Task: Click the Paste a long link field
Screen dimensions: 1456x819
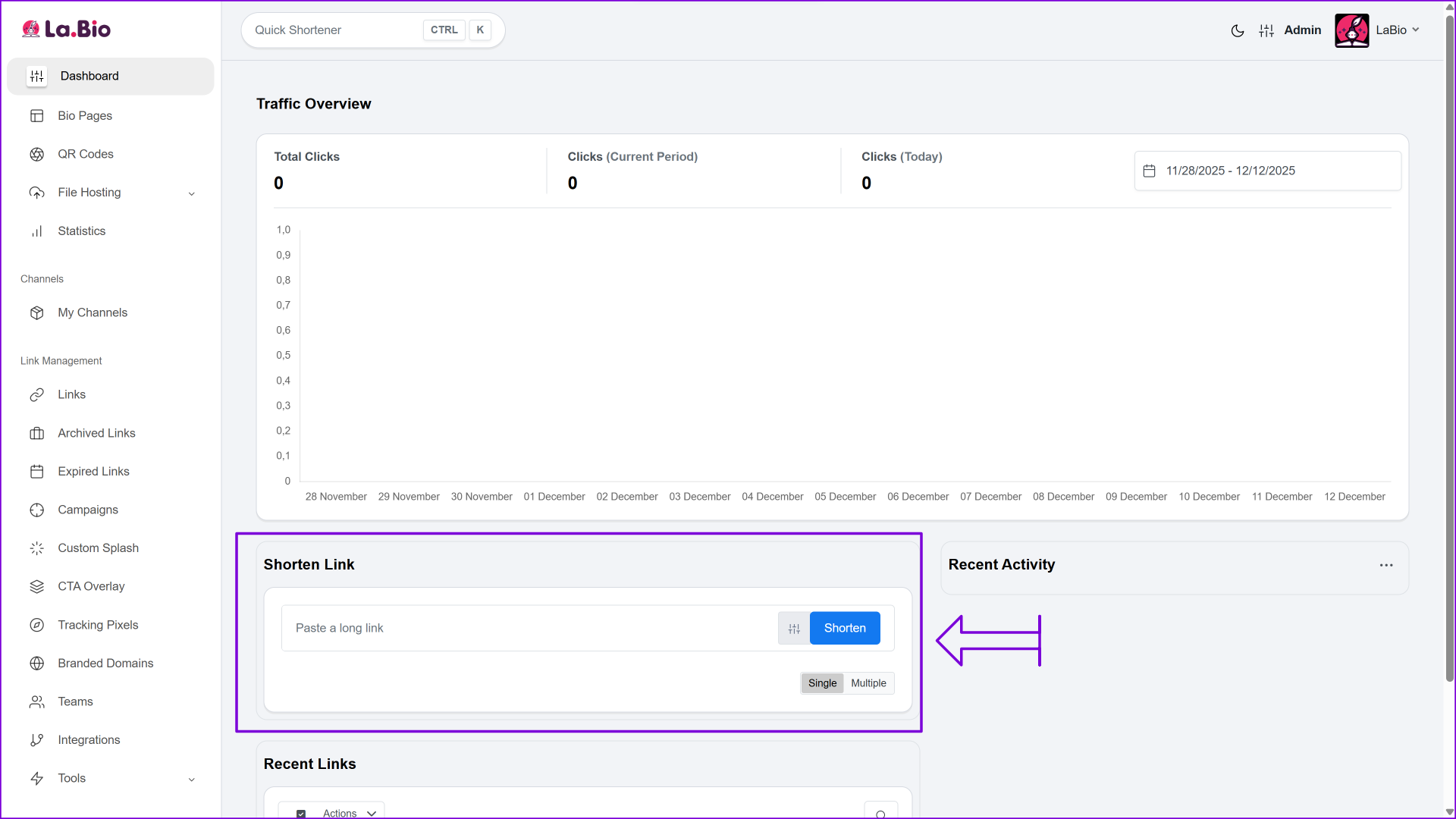Action: (531, 629)
